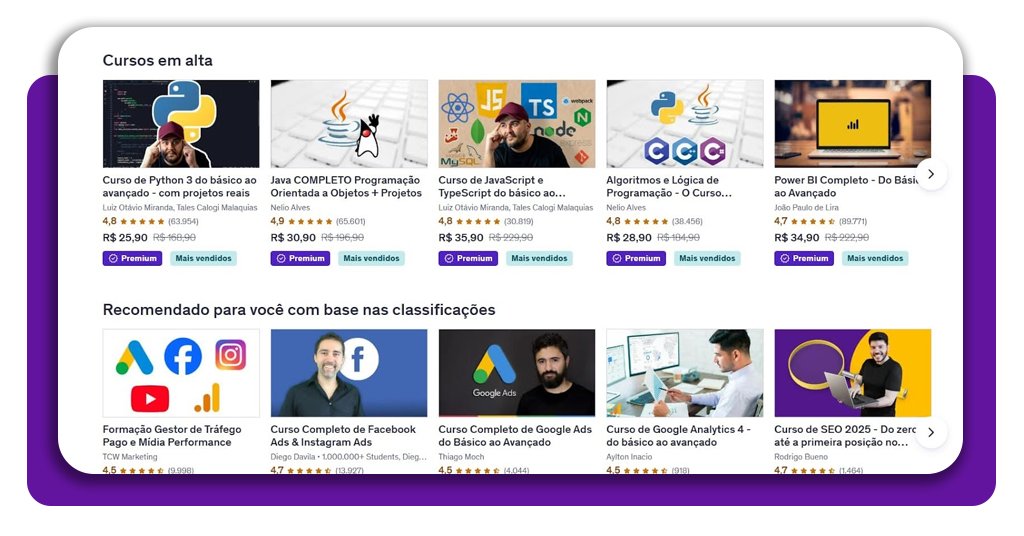Open the JavaScript e TypeScript course thumbnail
This screenshot has height=536, width=1024.
(x=517, y=124)
